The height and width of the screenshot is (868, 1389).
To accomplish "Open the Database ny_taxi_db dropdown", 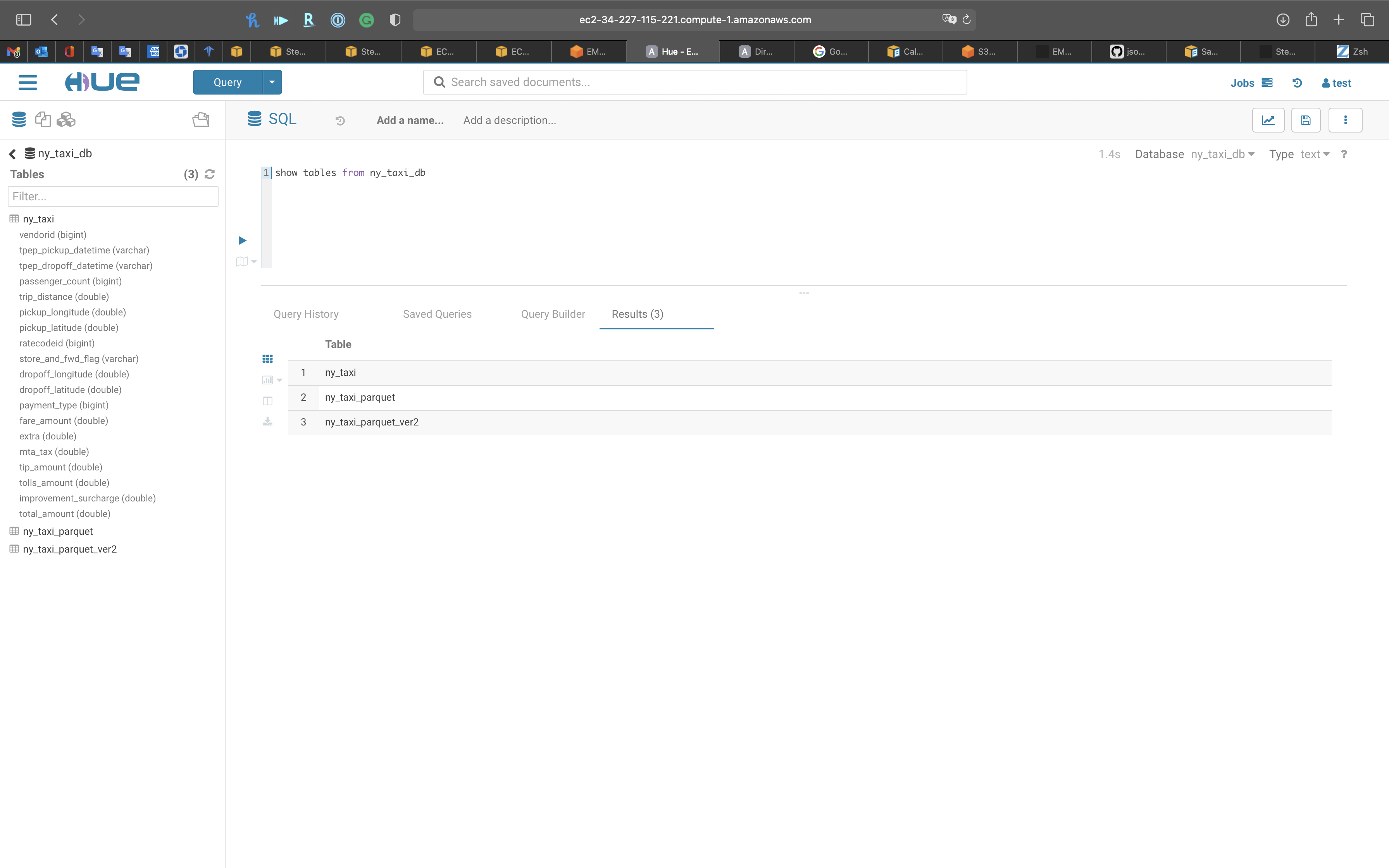I will (1223, 154).
